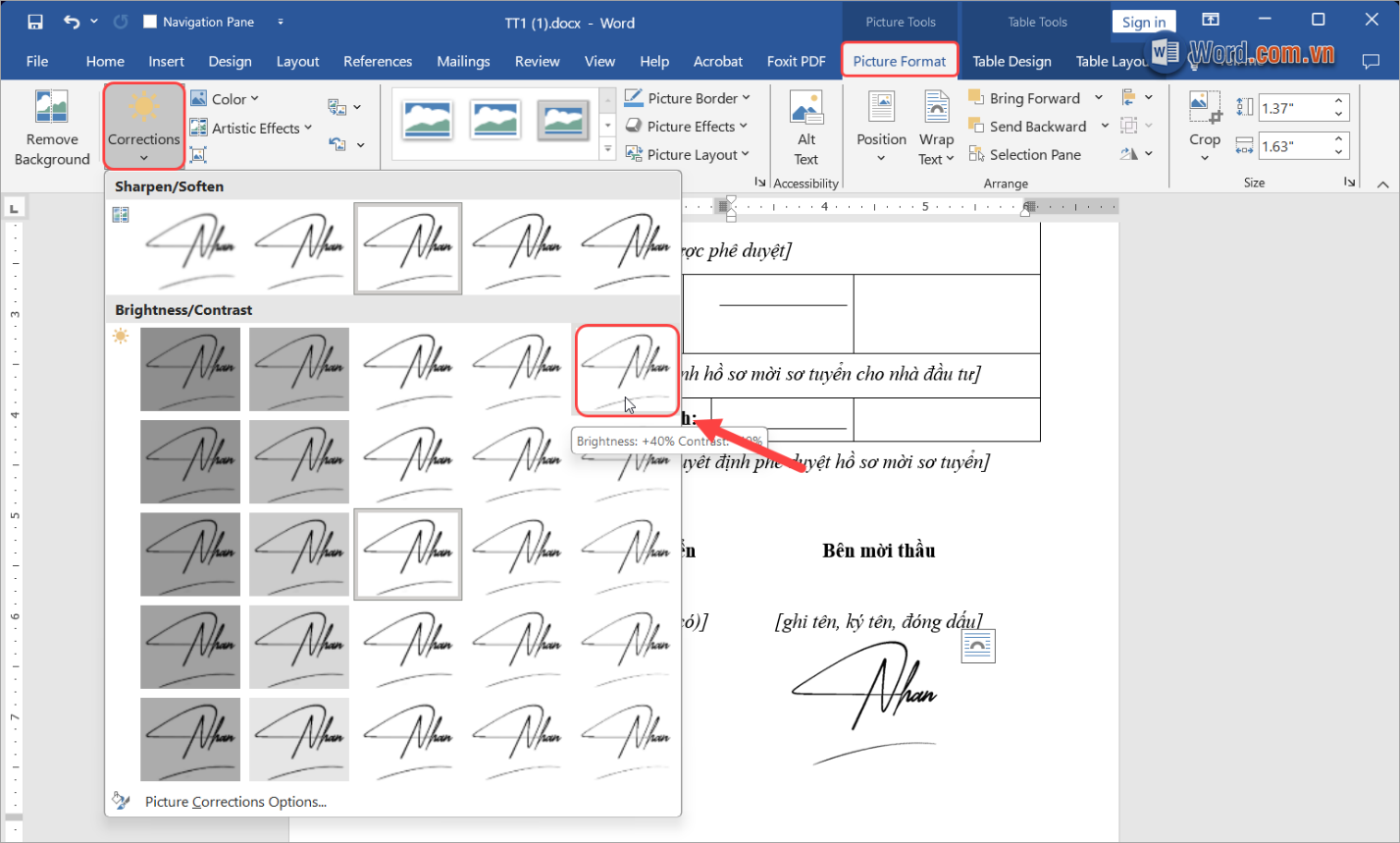The image size is (1400, 843).
Task: Open the comments speech bubble icon
Action: coord(1371,61)
